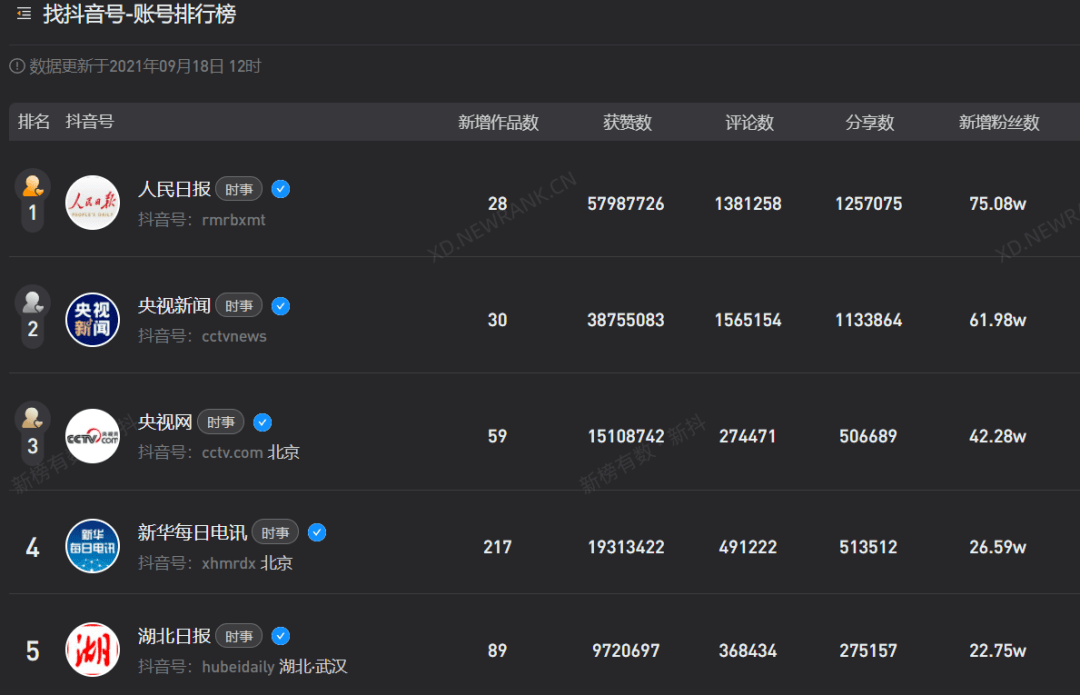Click verified badge next to 新华每日电讯
Viewport: 1080px width, 695px height.
pos(317,532)
